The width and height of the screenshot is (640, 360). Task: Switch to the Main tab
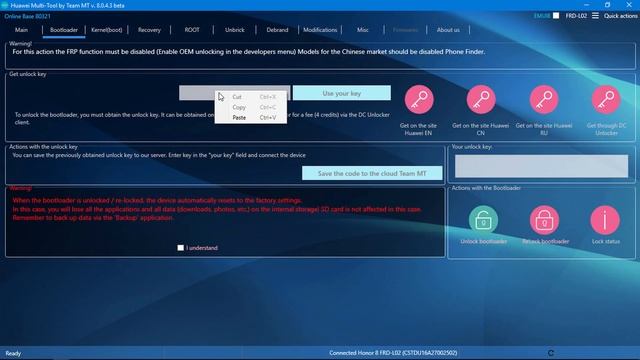coord(21,30)
